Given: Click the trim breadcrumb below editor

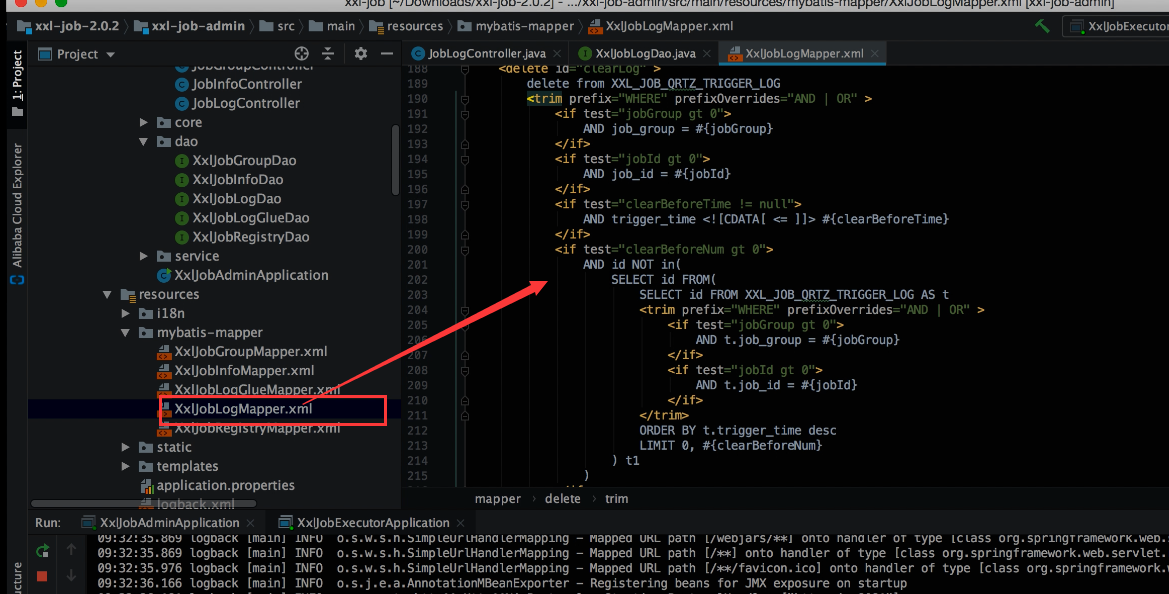Looking at the screenshot, I should tap(617, 499).
